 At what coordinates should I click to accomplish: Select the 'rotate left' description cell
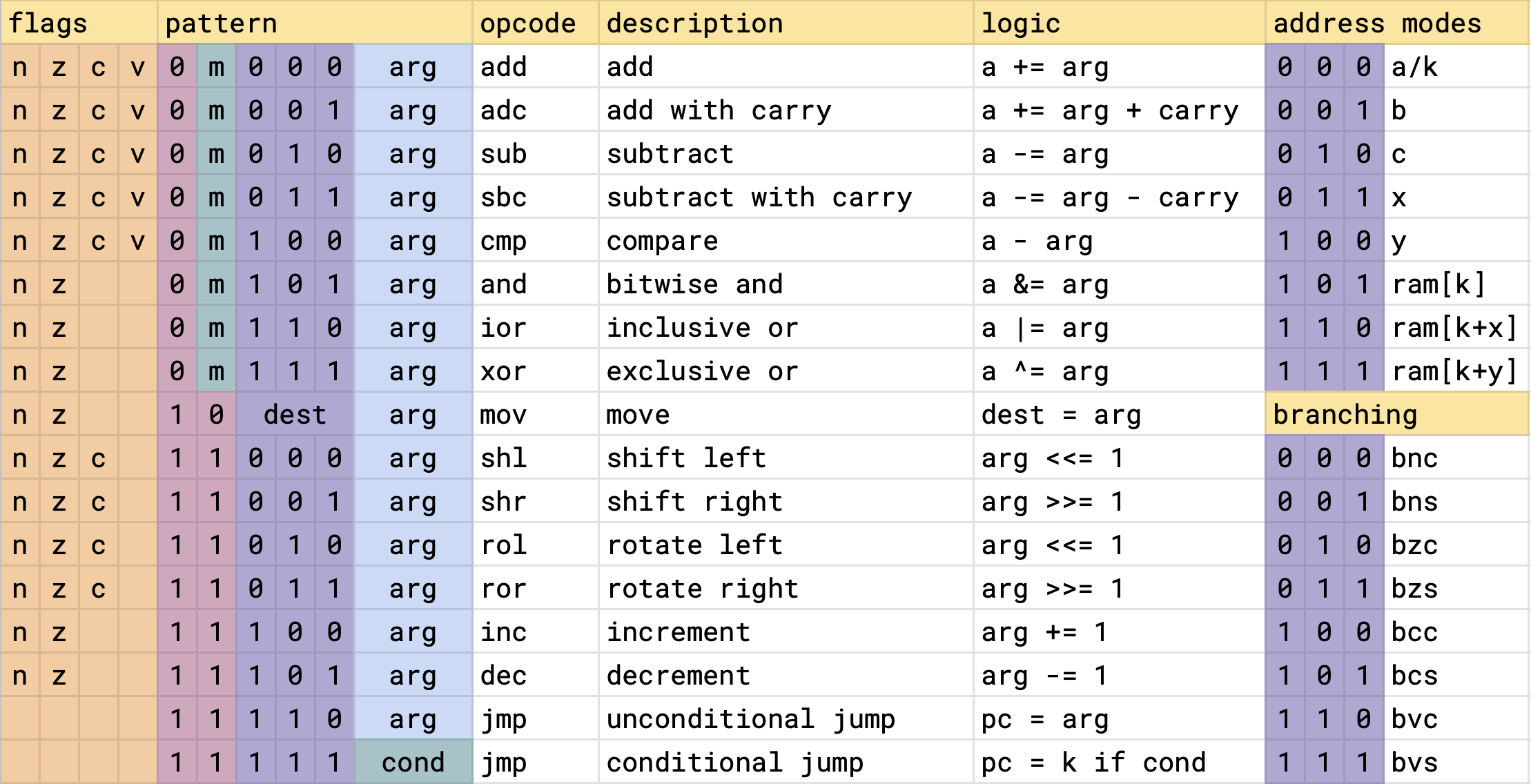coord(786,545)
